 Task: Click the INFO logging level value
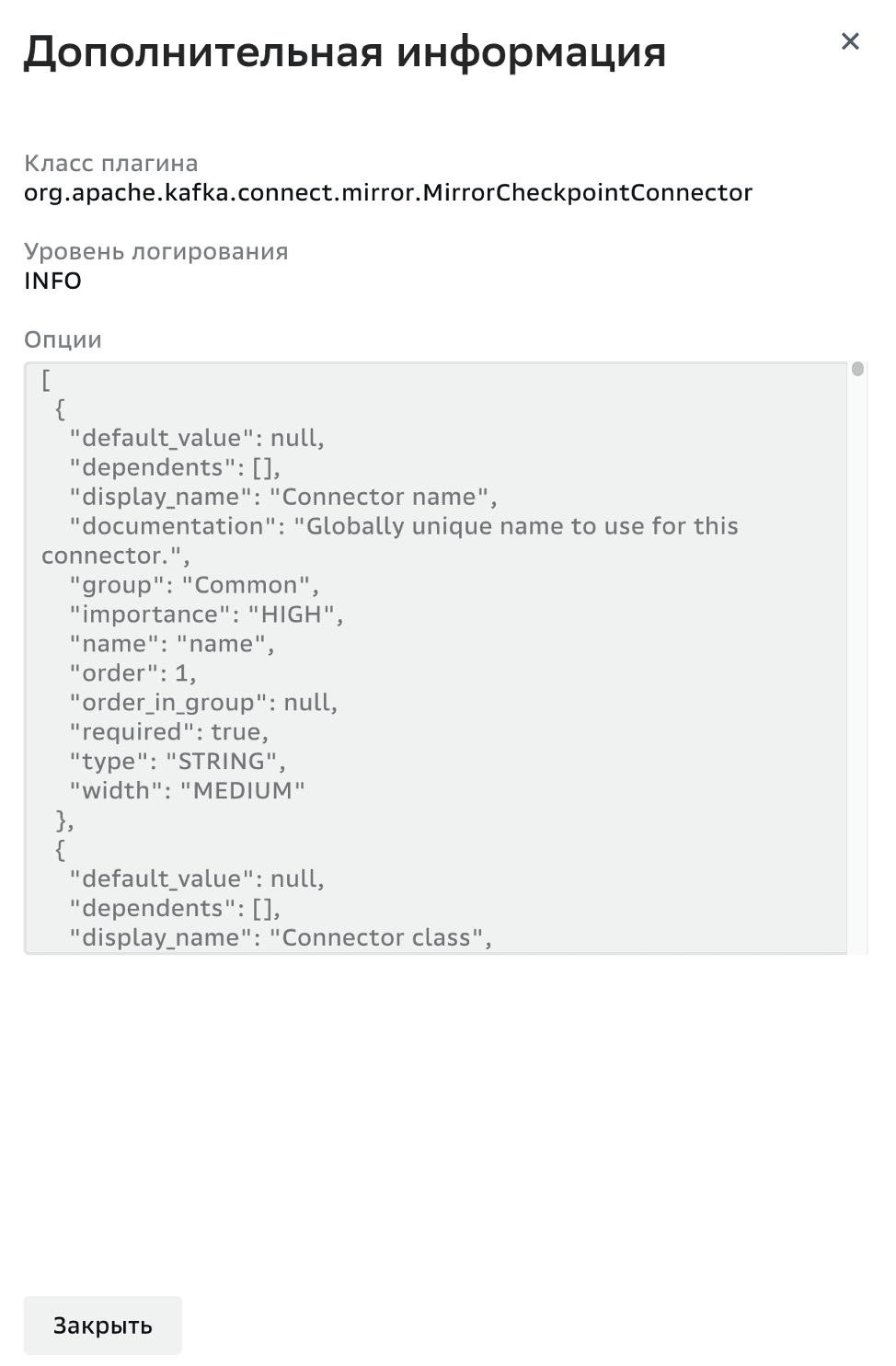pos(52,281)
